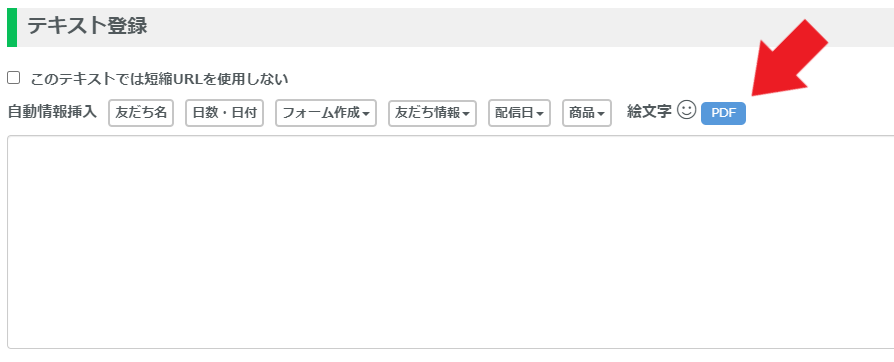The width and height of the screenshot is (894, 362).
Task: Tick the 短縮URLを使用しない checkbox
Action: click(x=14, y=78)
